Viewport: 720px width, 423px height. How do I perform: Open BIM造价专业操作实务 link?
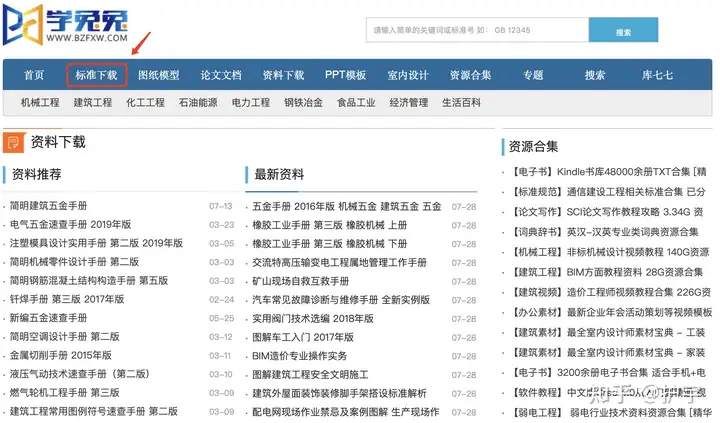coord(300,356)
